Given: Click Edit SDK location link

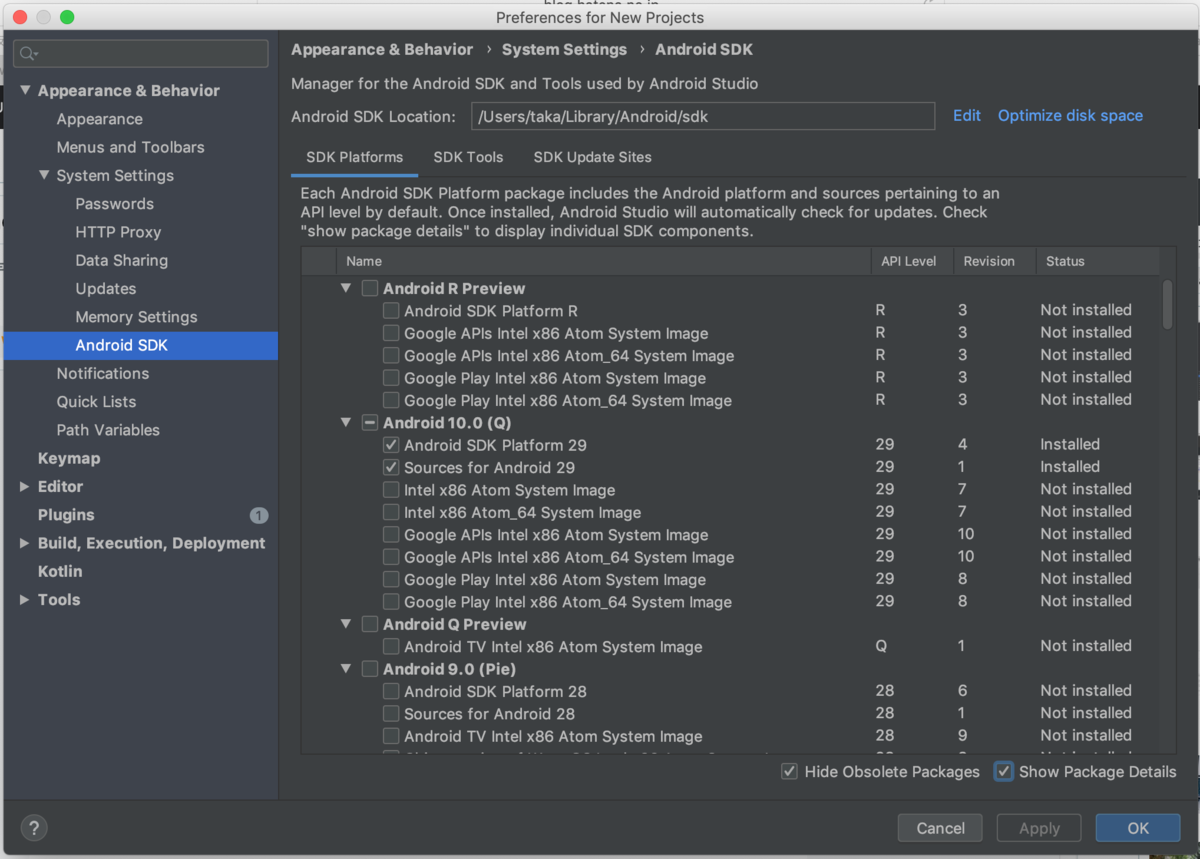Looking at the screenshot, I should tap(967, 116).
